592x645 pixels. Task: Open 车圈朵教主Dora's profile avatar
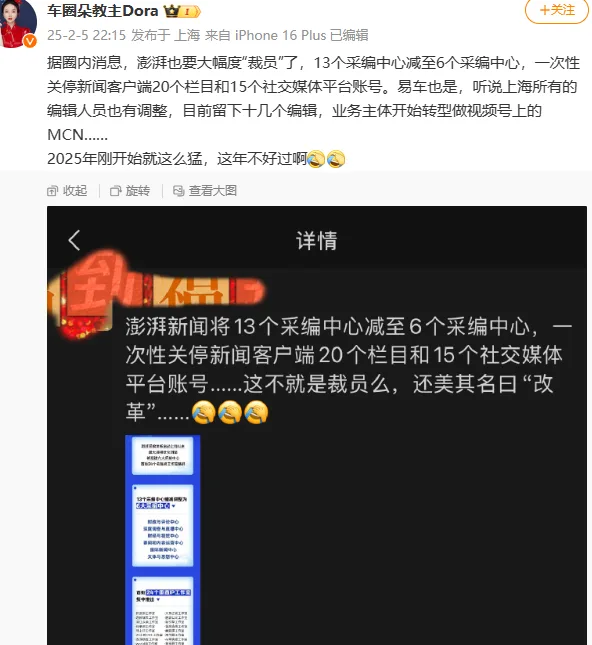(19, 23)
